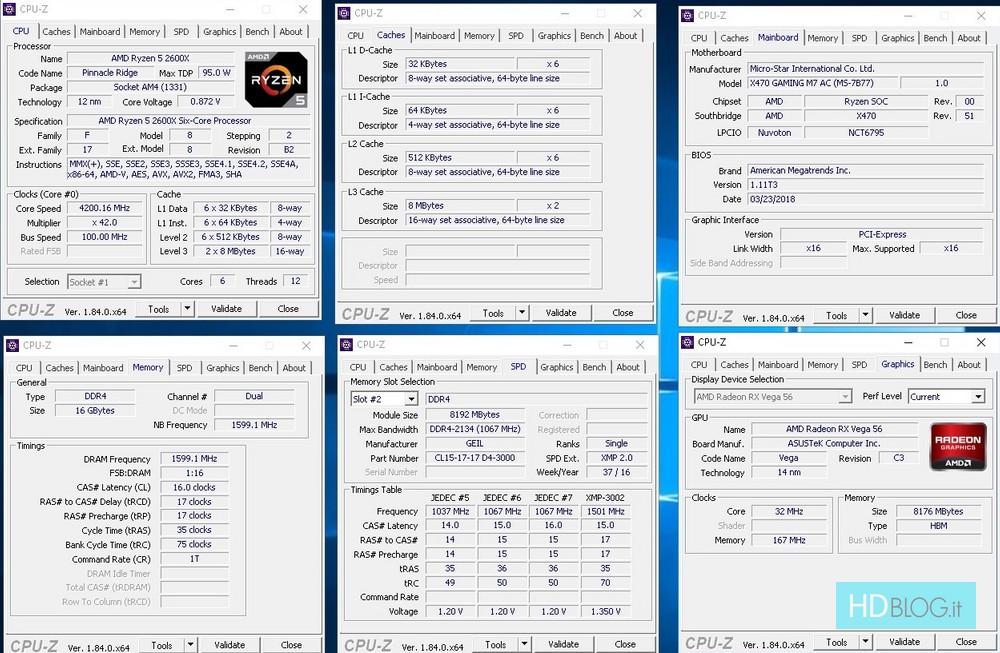
Task: Click CPU-Z title icon in SPD window
Action: tap(346, 344)
